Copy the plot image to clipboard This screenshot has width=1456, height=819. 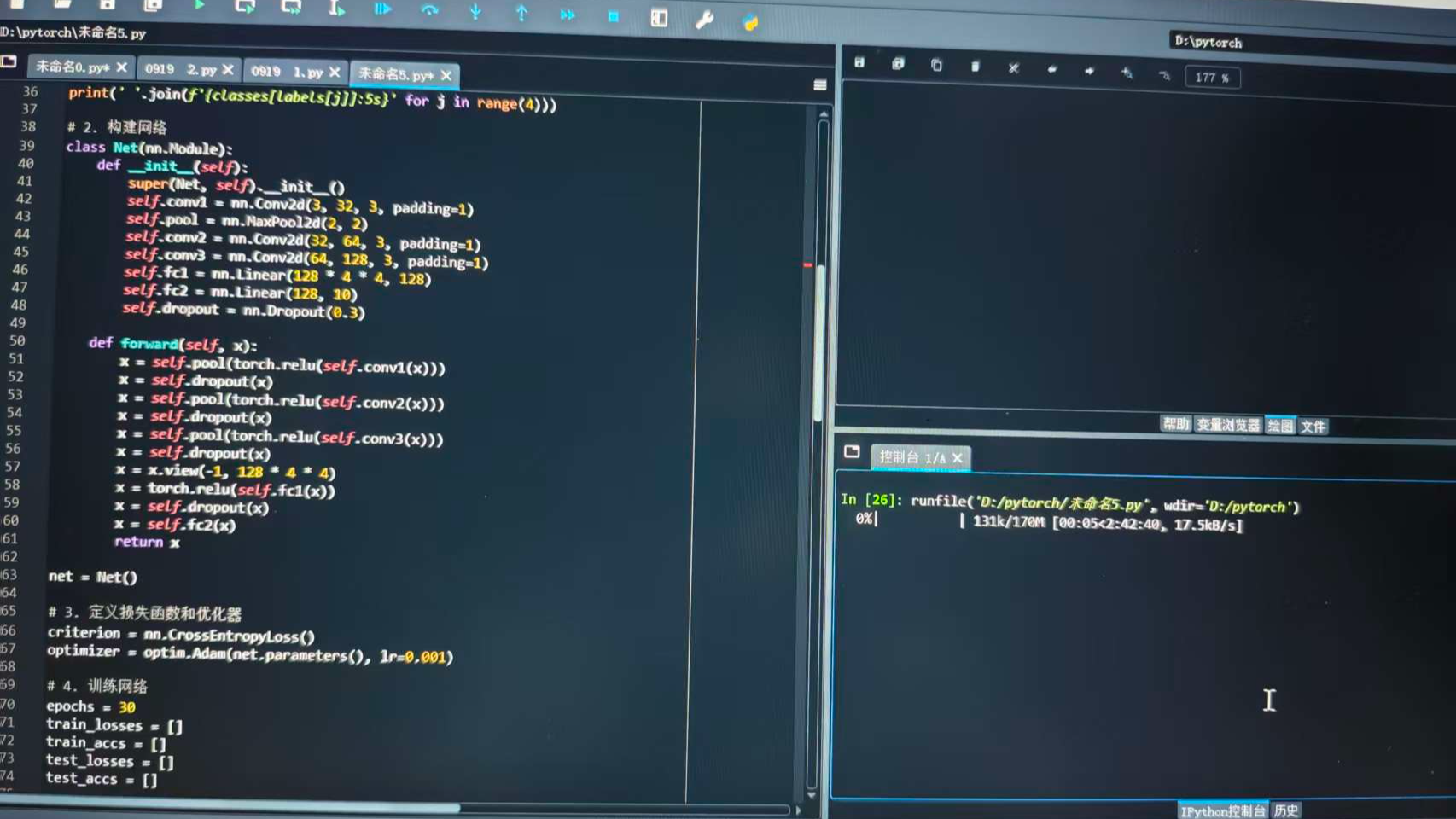point(936,65)
